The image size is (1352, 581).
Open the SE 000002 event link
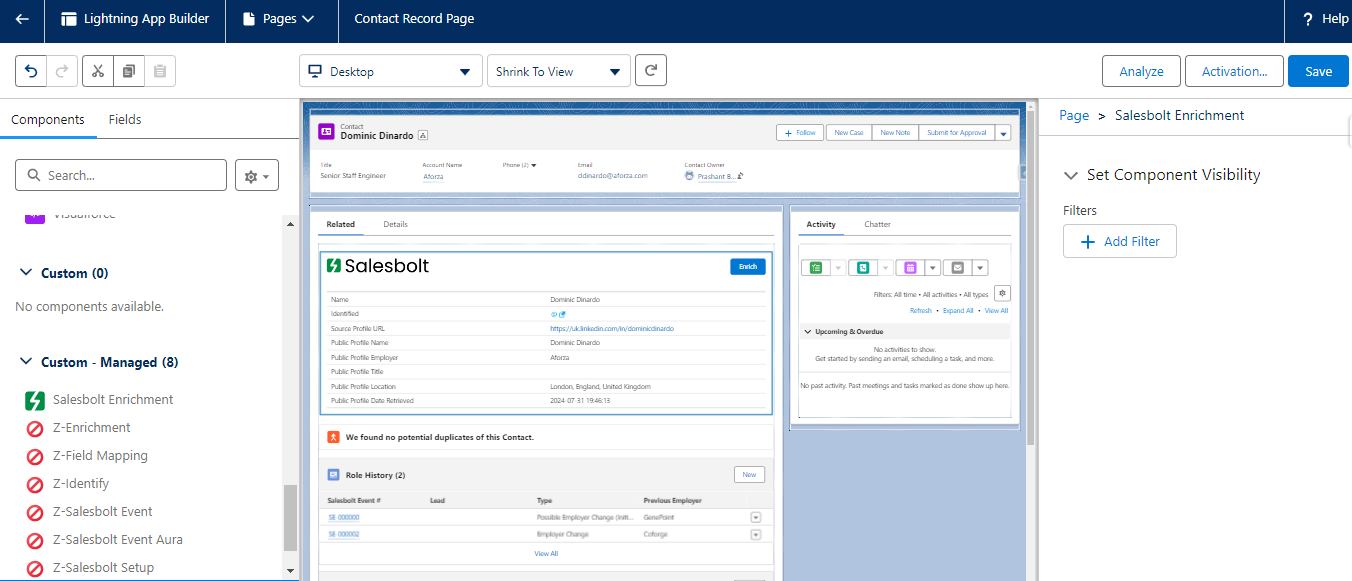[x=343, y=534]
